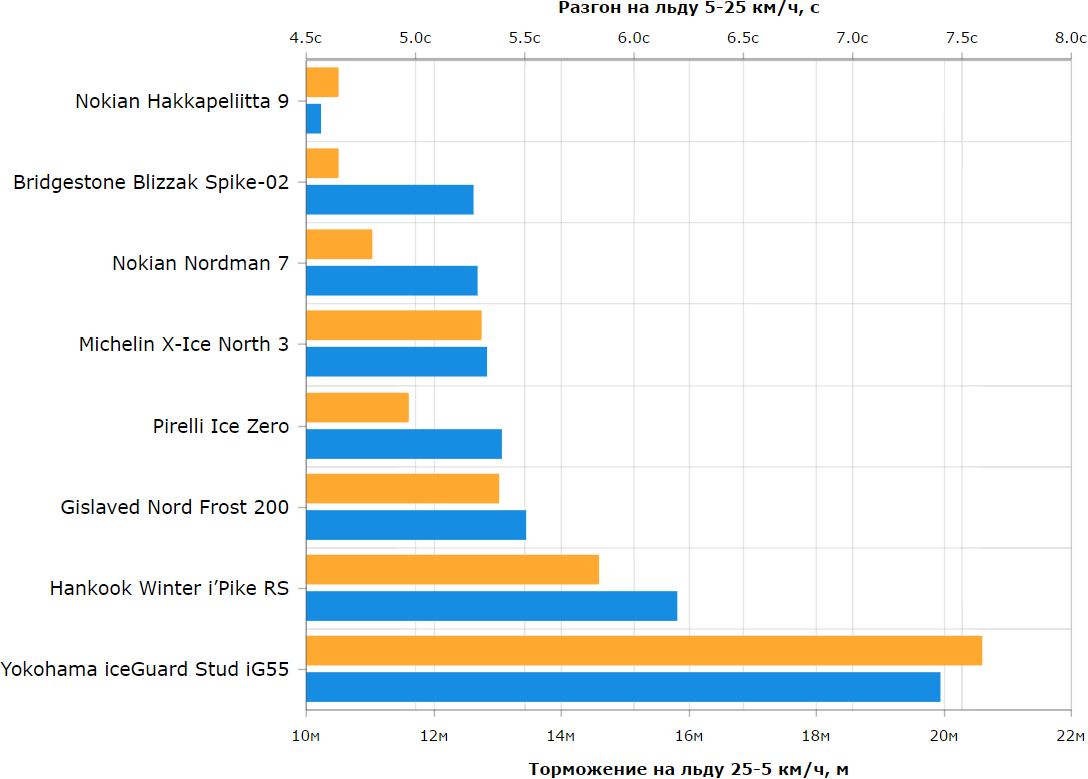Select Bridgestone Blizzak Spike-02 orange acceleration bar
1088x779 pixels.
pos(323,163)
